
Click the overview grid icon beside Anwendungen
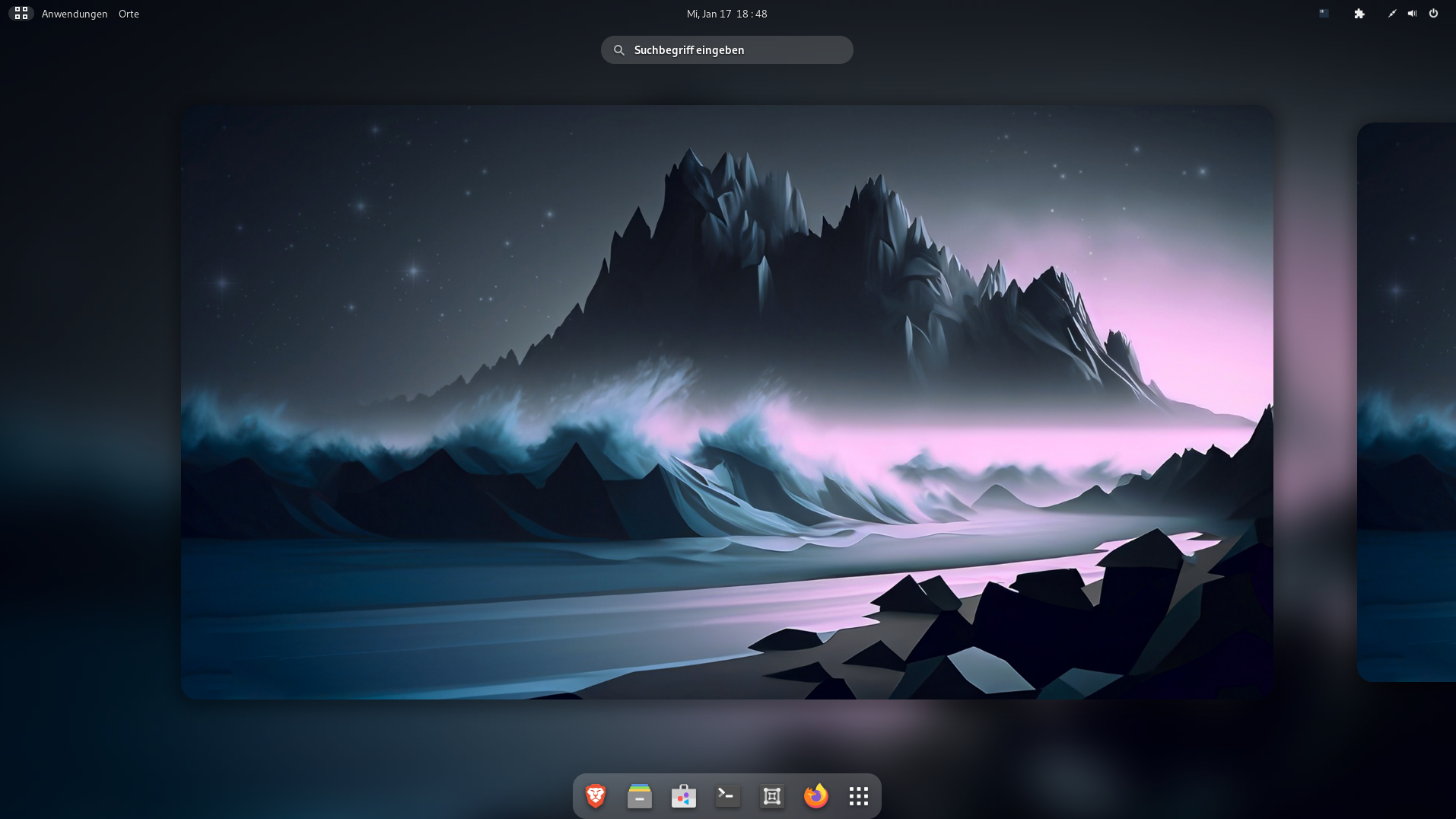[x=21, y=14]
